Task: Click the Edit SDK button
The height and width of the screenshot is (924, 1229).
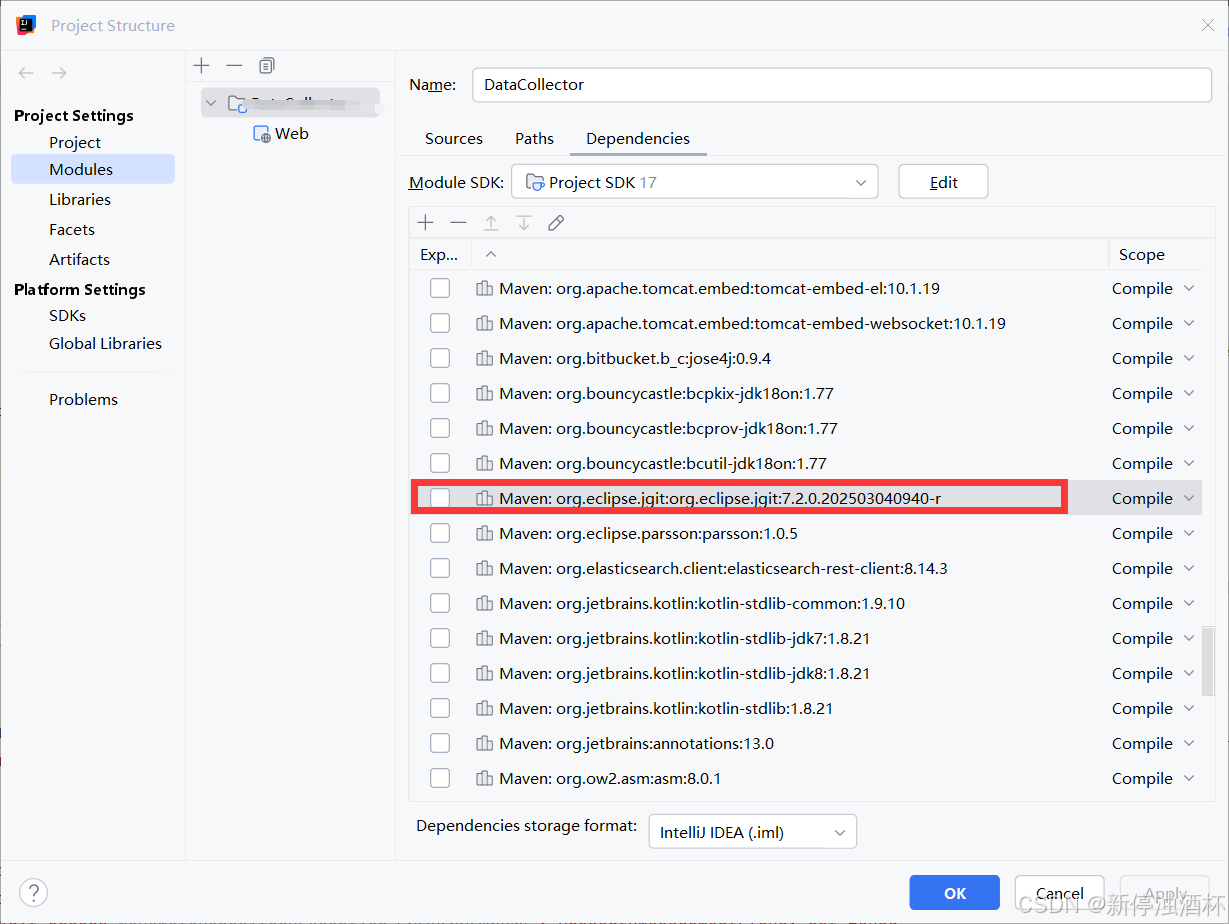Action: pyautogui.click(x=943, y=182)
